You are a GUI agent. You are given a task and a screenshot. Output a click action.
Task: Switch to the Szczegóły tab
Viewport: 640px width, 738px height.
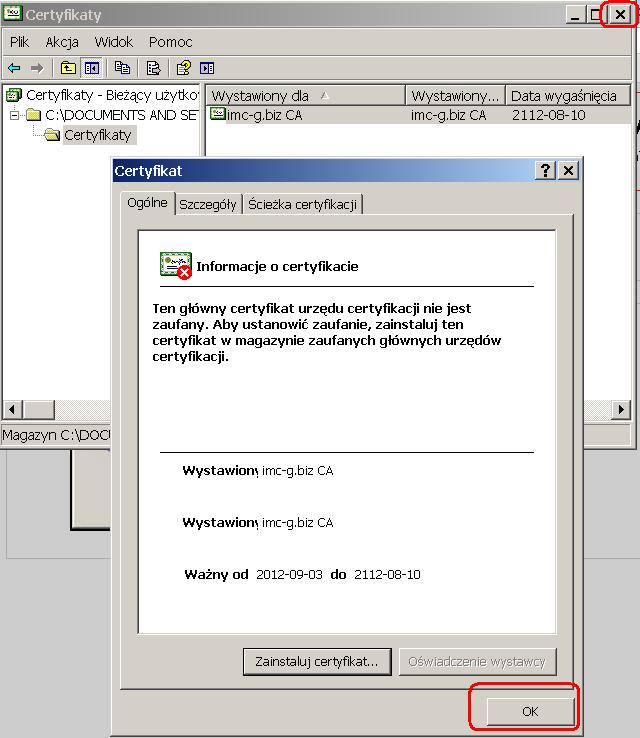click(208, 204)
